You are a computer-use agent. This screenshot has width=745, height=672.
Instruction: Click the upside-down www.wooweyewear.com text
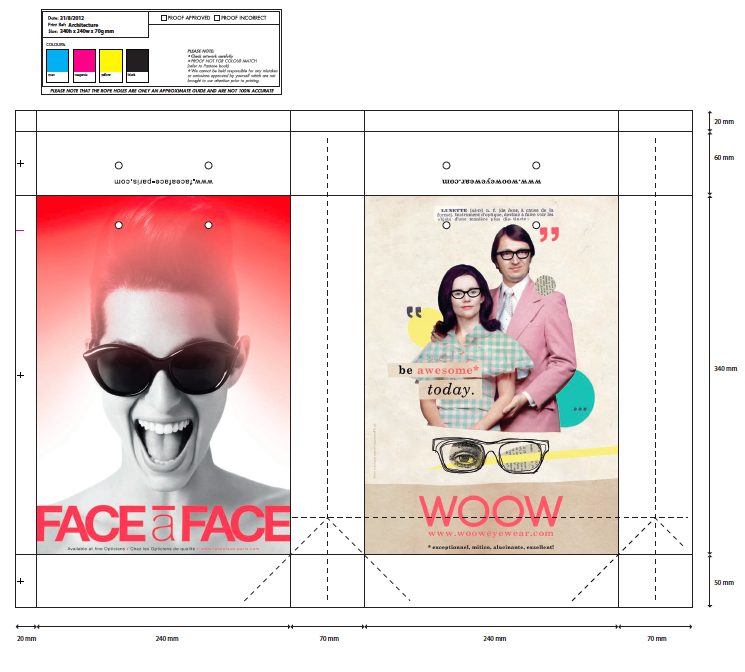point(490,181)
